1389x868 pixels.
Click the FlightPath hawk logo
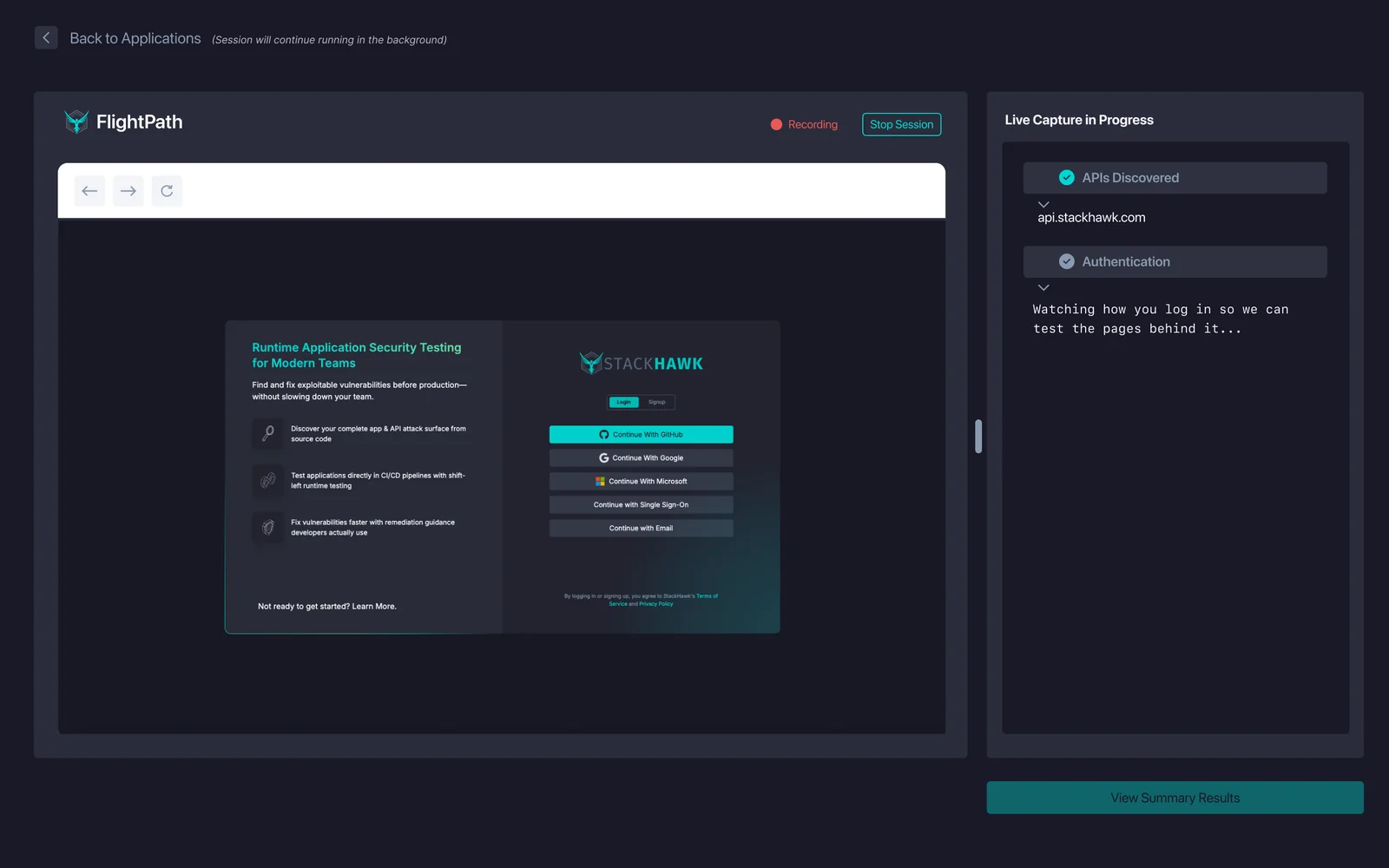coord(76,122)
